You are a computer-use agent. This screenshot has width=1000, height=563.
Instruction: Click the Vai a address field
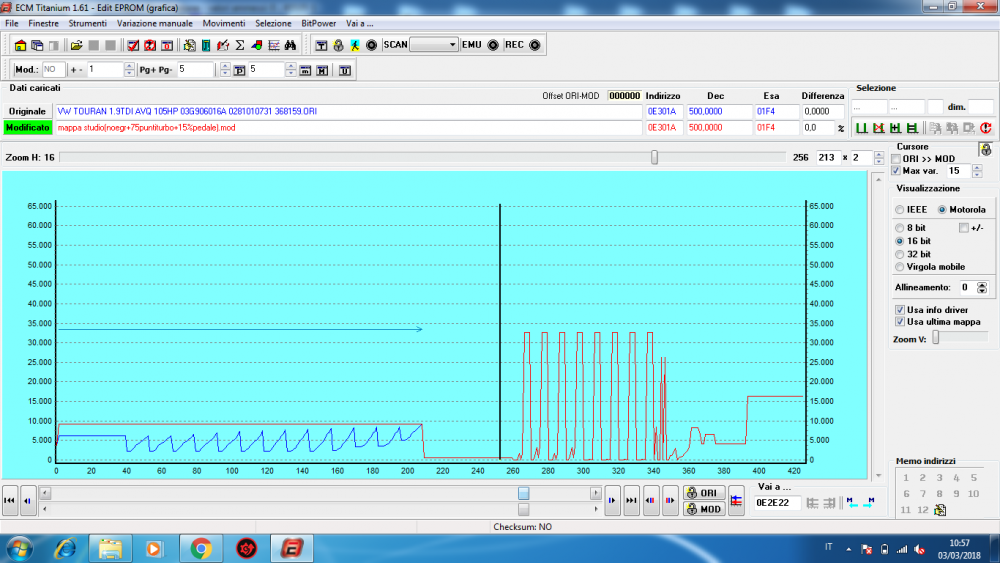pyautogui.click(x=778, y=502)
